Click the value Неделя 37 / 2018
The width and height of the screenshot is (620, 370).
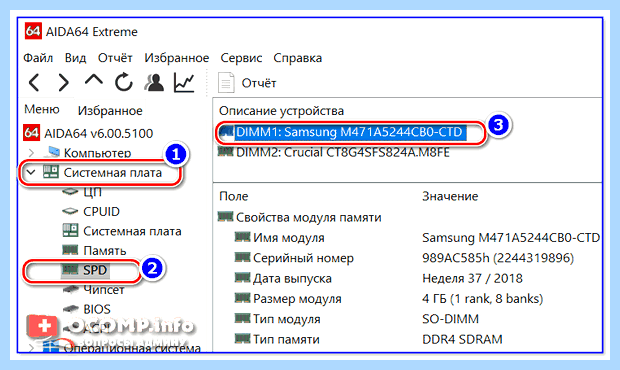[472, 278]
